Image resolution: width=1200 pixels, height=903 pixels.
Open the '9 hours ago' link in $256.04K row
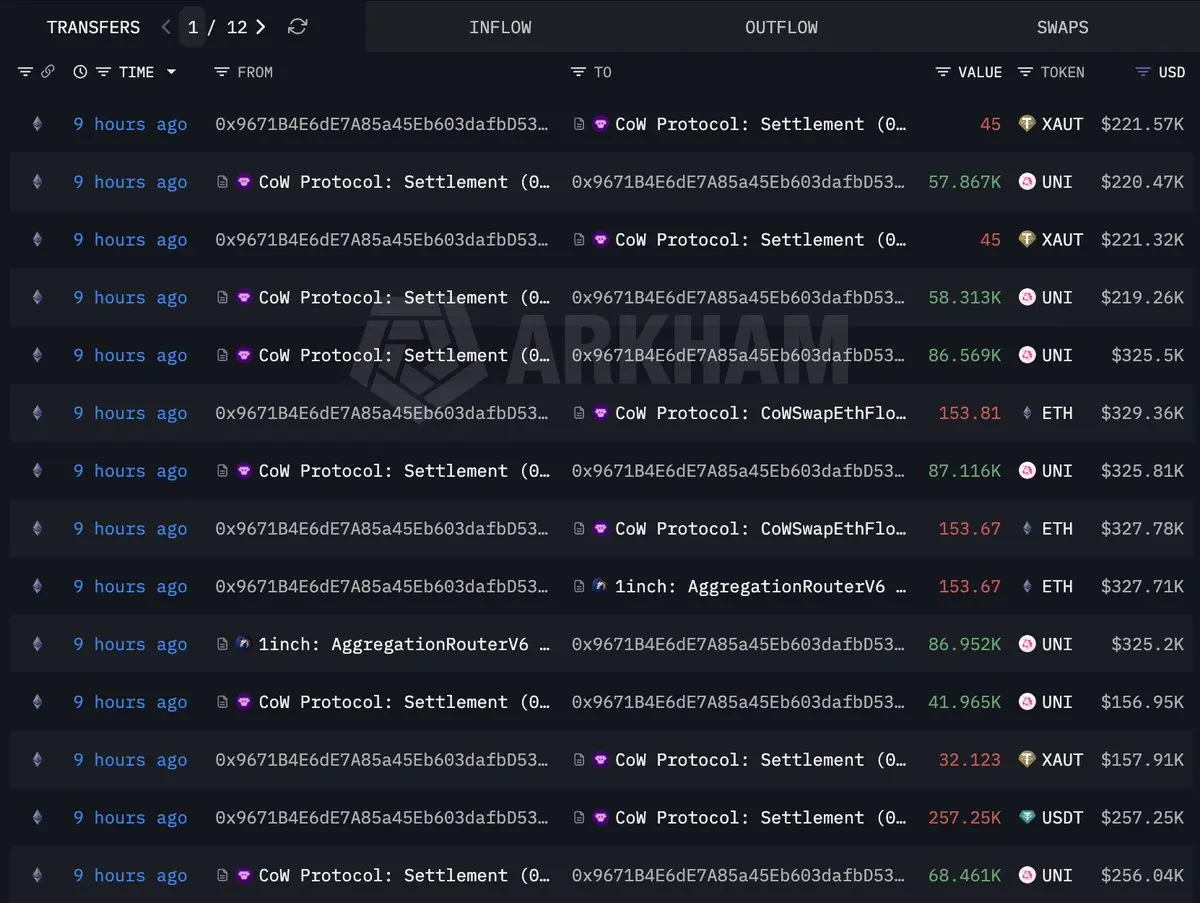click(130, 876)
